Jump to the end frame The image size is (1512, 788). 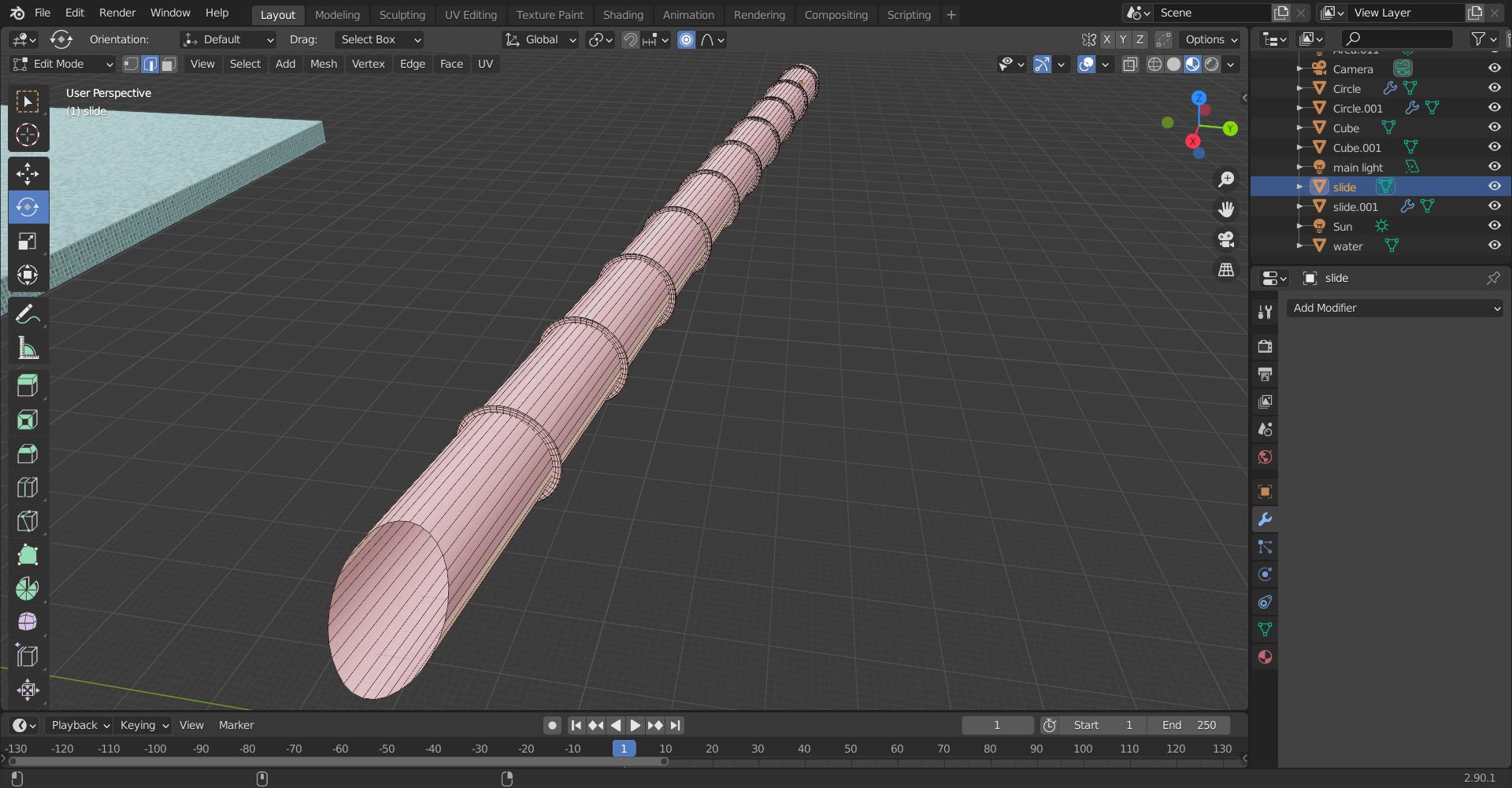pyautogui.click(x=675, y=725)
